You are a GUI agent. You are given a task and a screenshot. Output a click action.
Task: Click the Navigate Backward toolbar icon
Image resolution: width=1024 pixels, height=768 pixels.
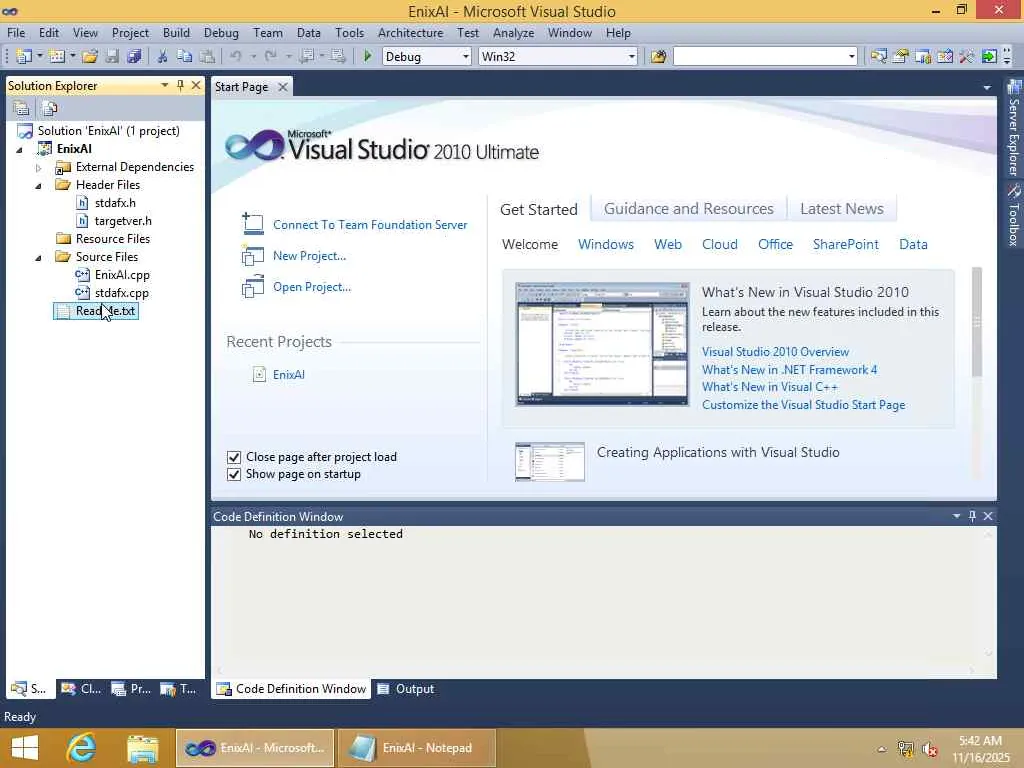coord(306,57)
